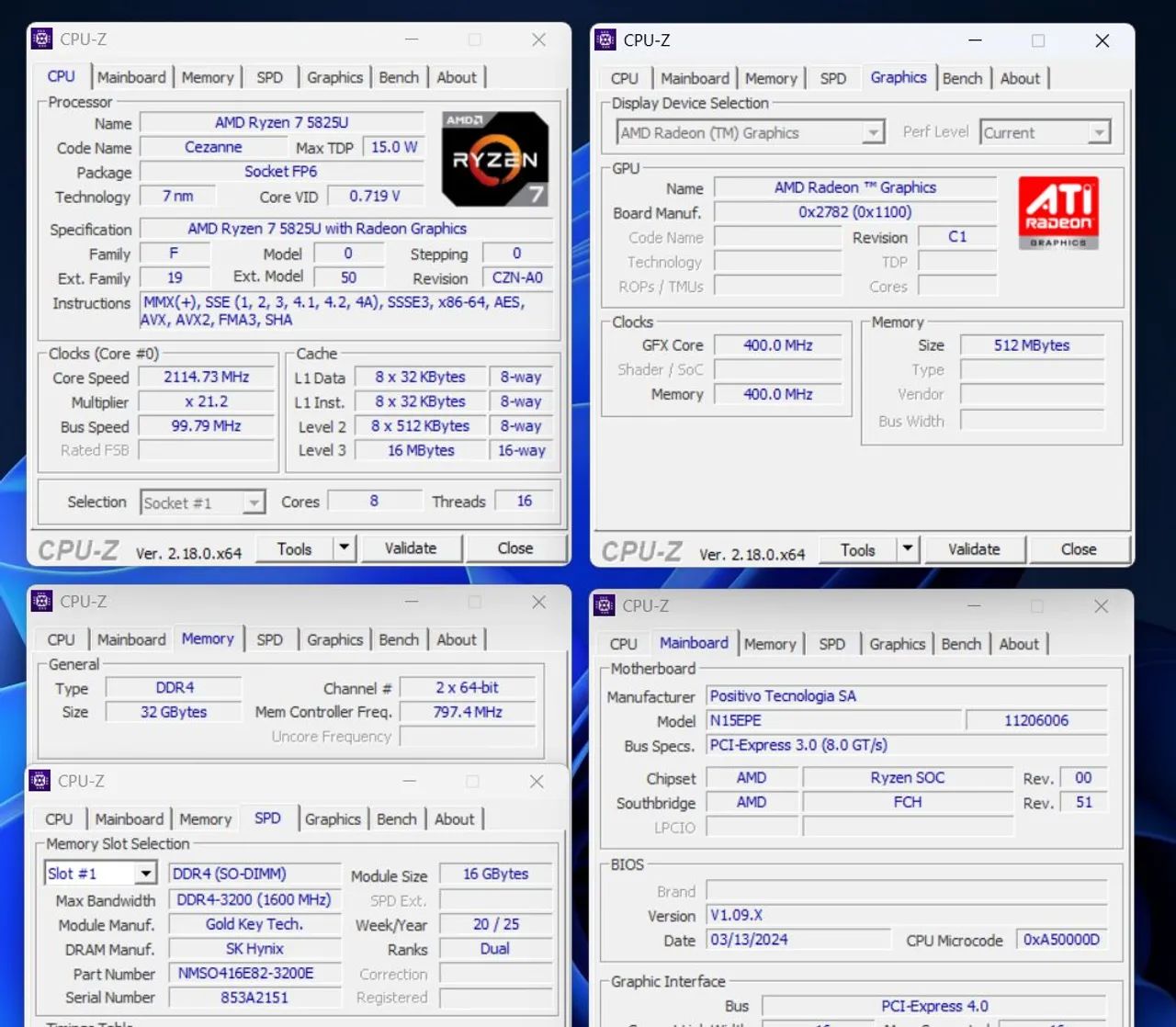Open the Socket #1 selection dropdown
The width and height of the screenshot is (1176, 1027).
pos(254,502)
